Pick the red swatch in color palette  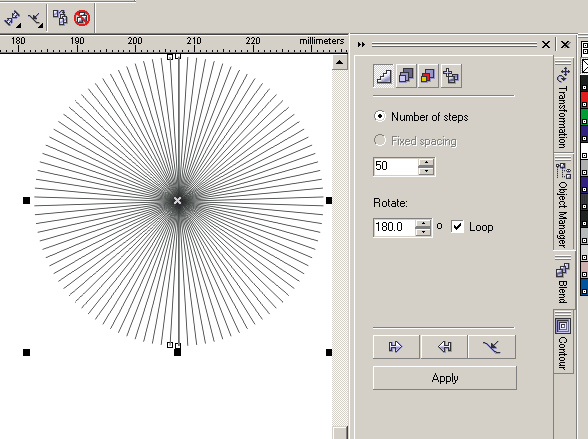[584, 100]
